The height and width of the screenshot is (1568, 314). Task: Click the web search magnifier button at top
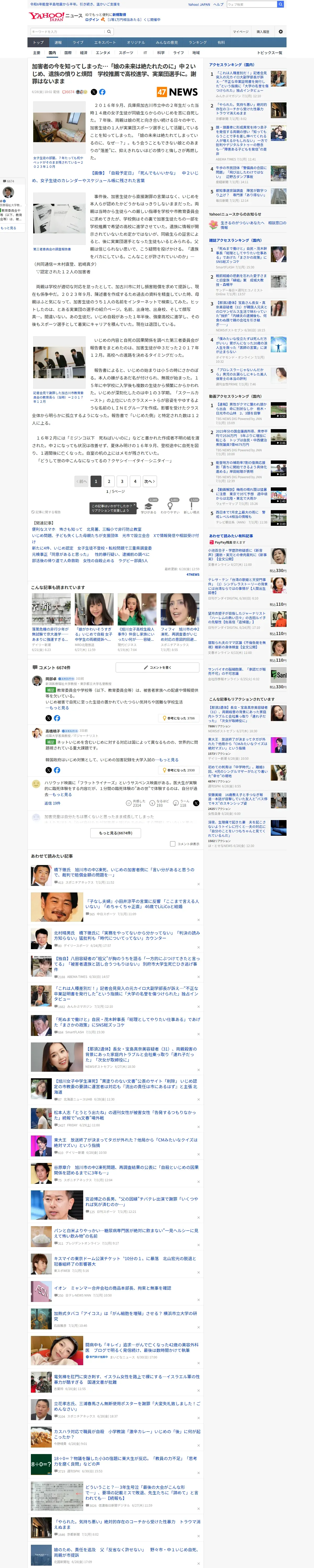(281, 4)
